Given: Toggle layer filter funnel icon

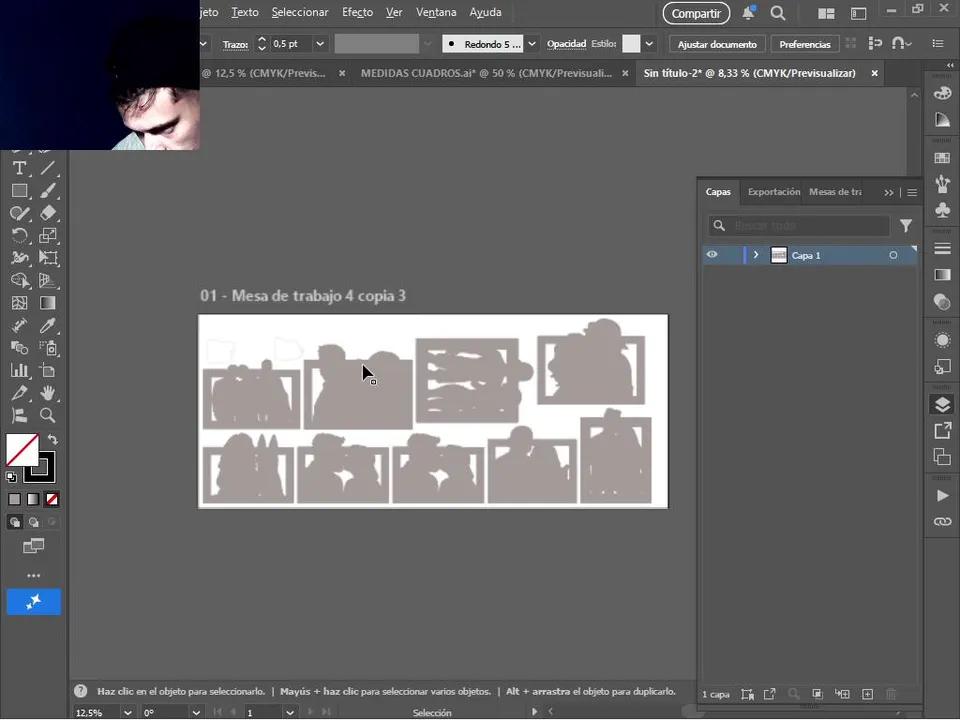Looking at the screenshot, I should (x=906, y=226).
